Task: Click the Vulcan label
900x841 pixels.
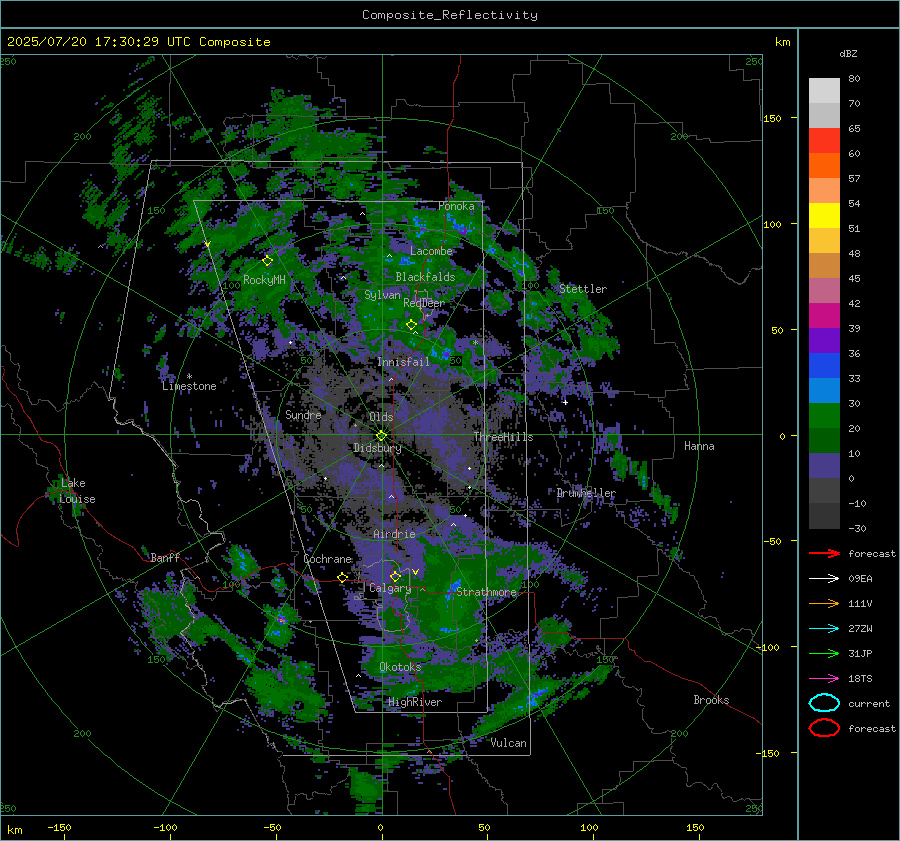Action: pyautogui.click(x=509, y=743)
